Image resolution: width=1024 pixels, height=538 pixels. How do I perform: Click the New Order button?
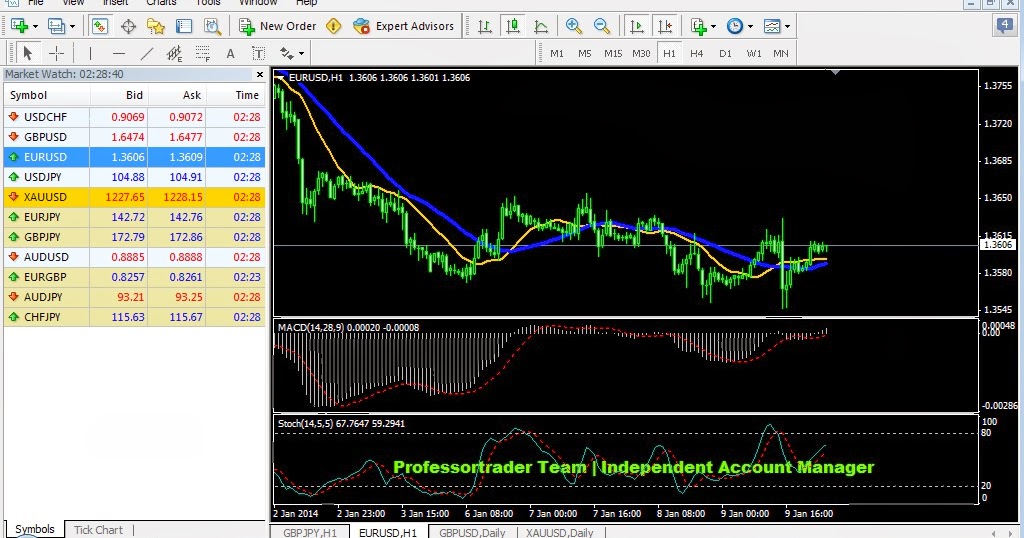click(x=278, y=26)
